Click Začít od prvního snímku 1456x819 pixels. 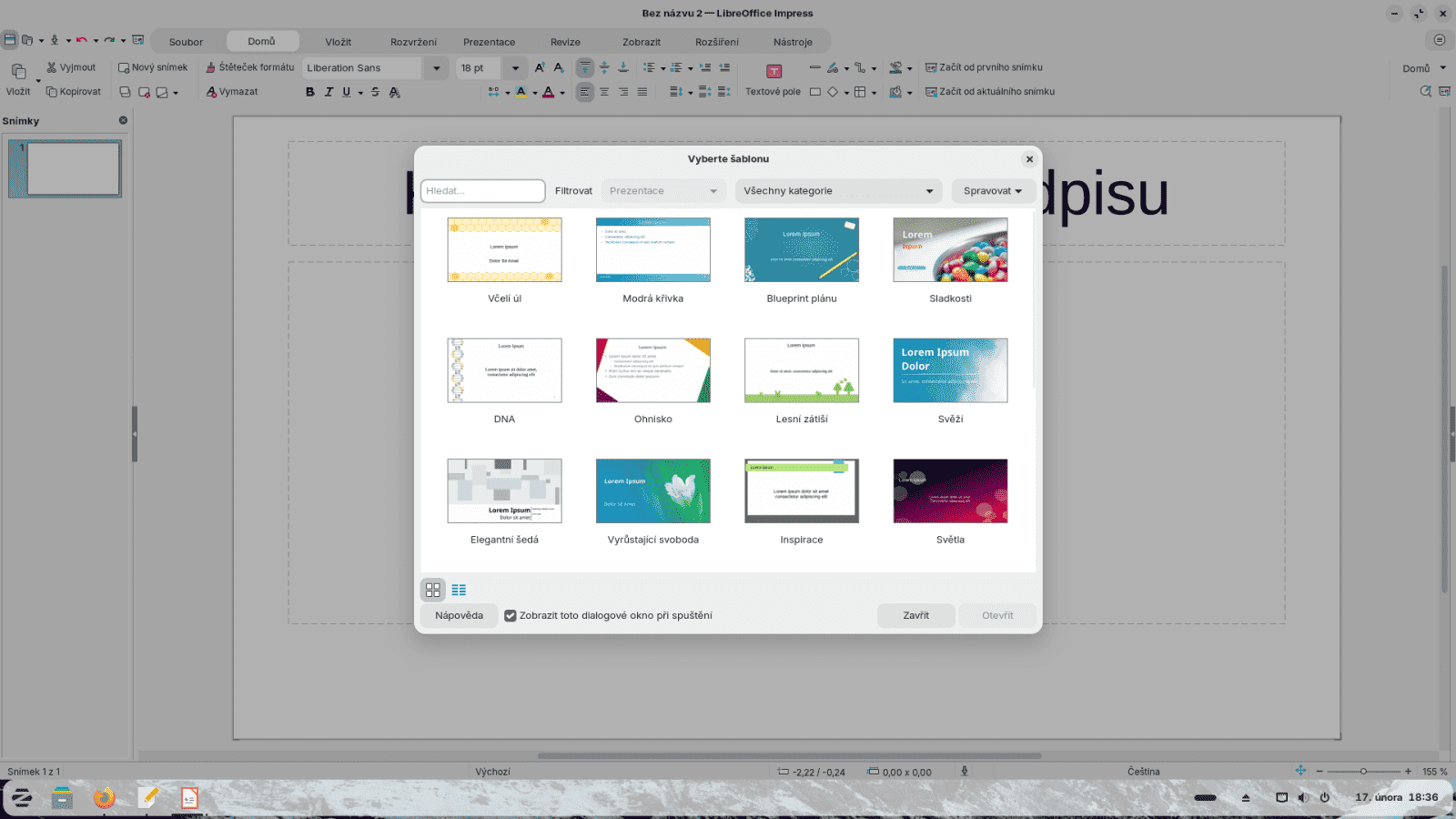pyautogui.click(x=985, y=67)
